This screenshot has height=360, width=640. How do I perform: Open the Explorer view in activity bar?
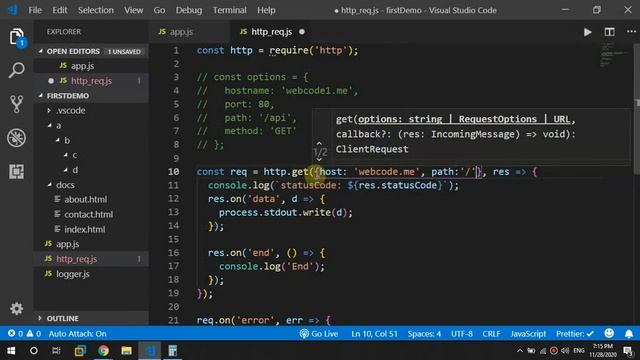coord(16,37)
